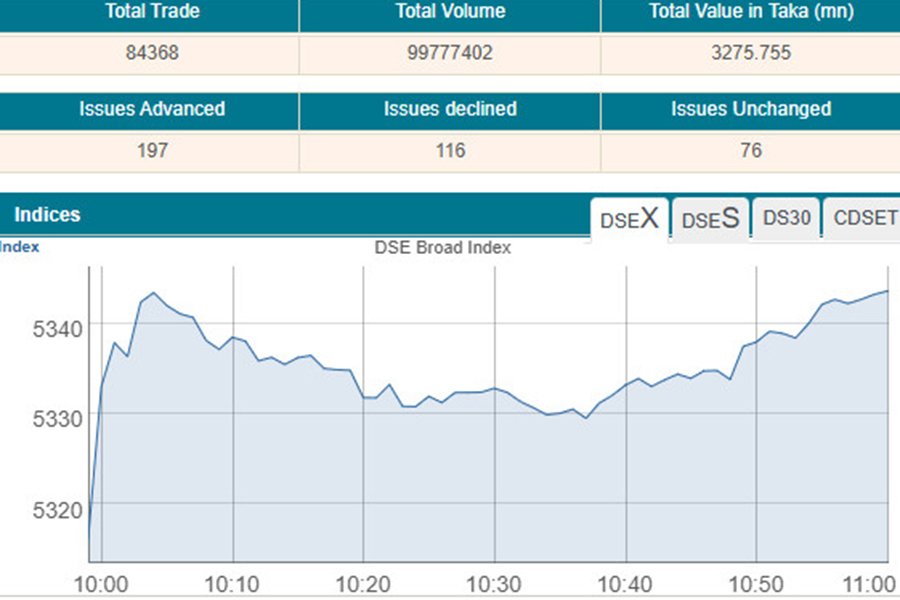Click the Issues Advanced header

[152, 109]
